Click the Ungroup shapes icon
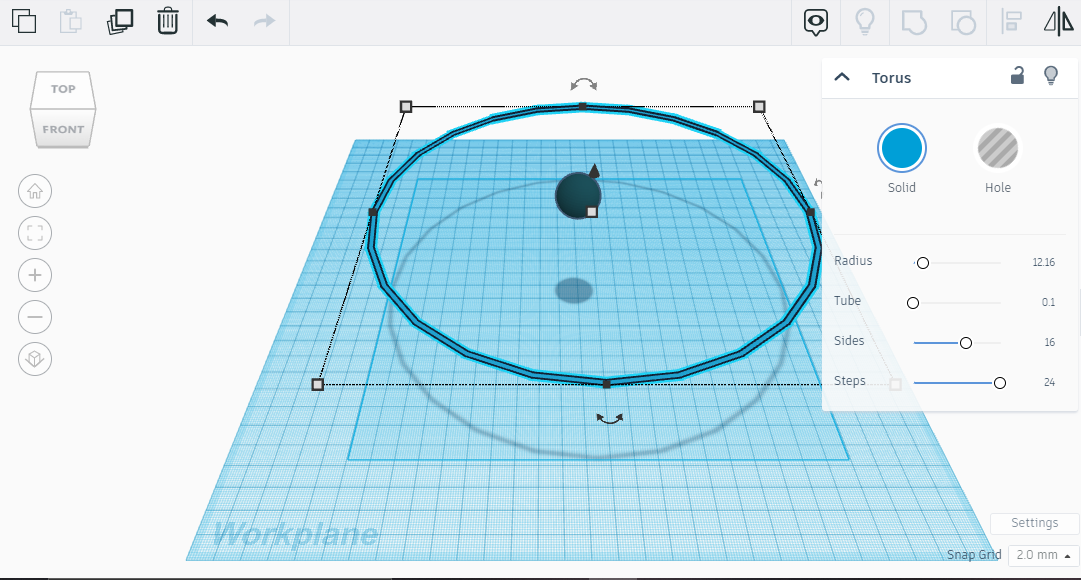1081x580 pixels. 963,22
